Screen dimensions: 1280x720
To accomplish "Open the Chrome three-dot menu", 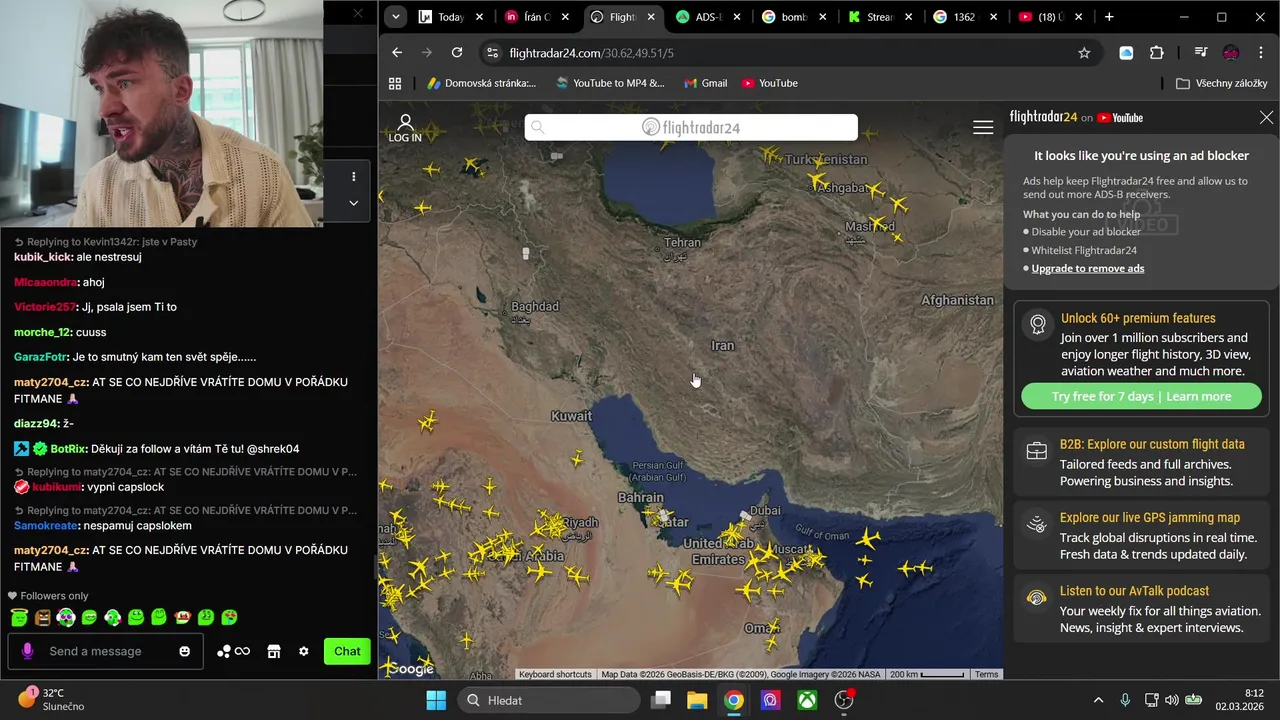I will [x=1260, y=53].
